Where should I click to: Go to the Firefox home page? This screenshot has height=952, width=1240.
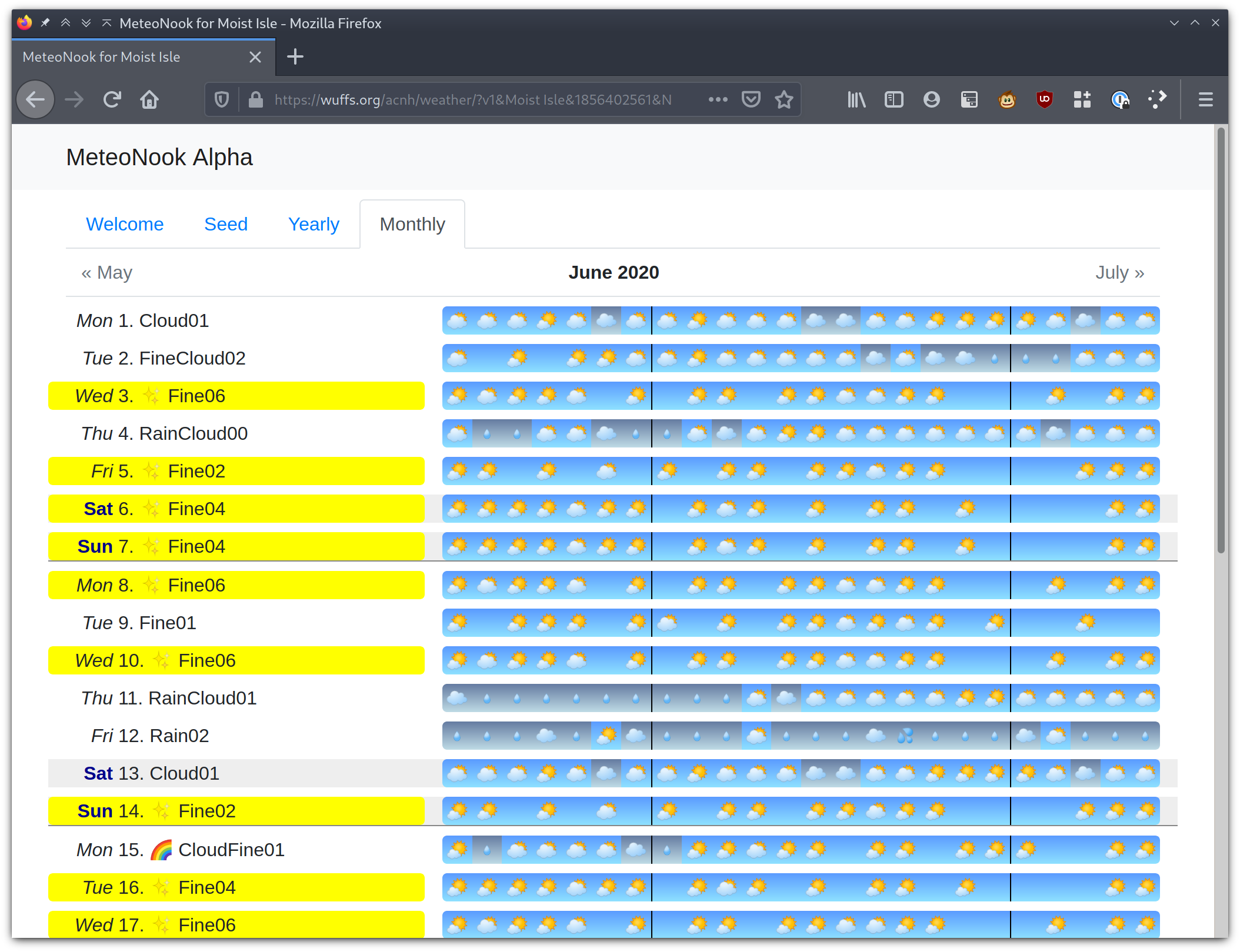pyautogui.click(x=149, y=99)
